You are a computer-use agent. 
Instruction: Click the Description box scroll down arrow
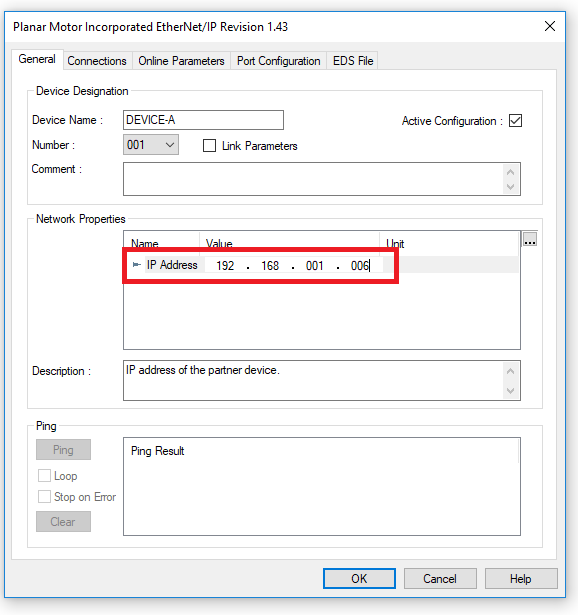click(x=510, y=391)
